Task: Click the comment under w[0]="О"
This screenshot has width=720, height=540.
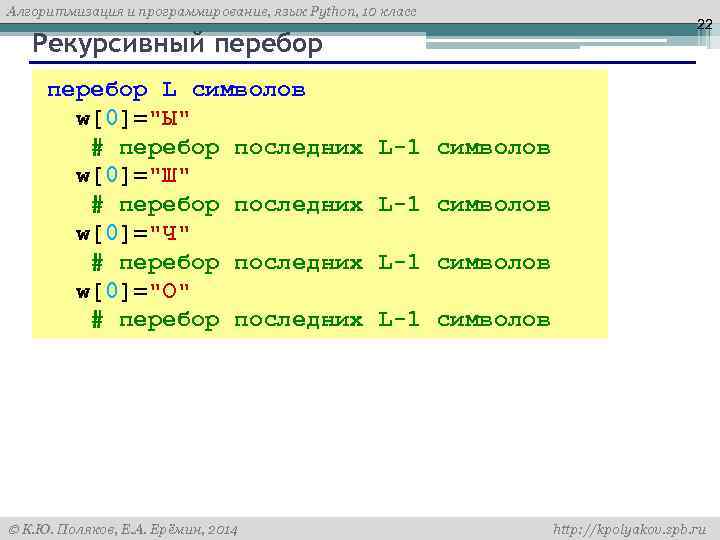Action: coord(321,320)
